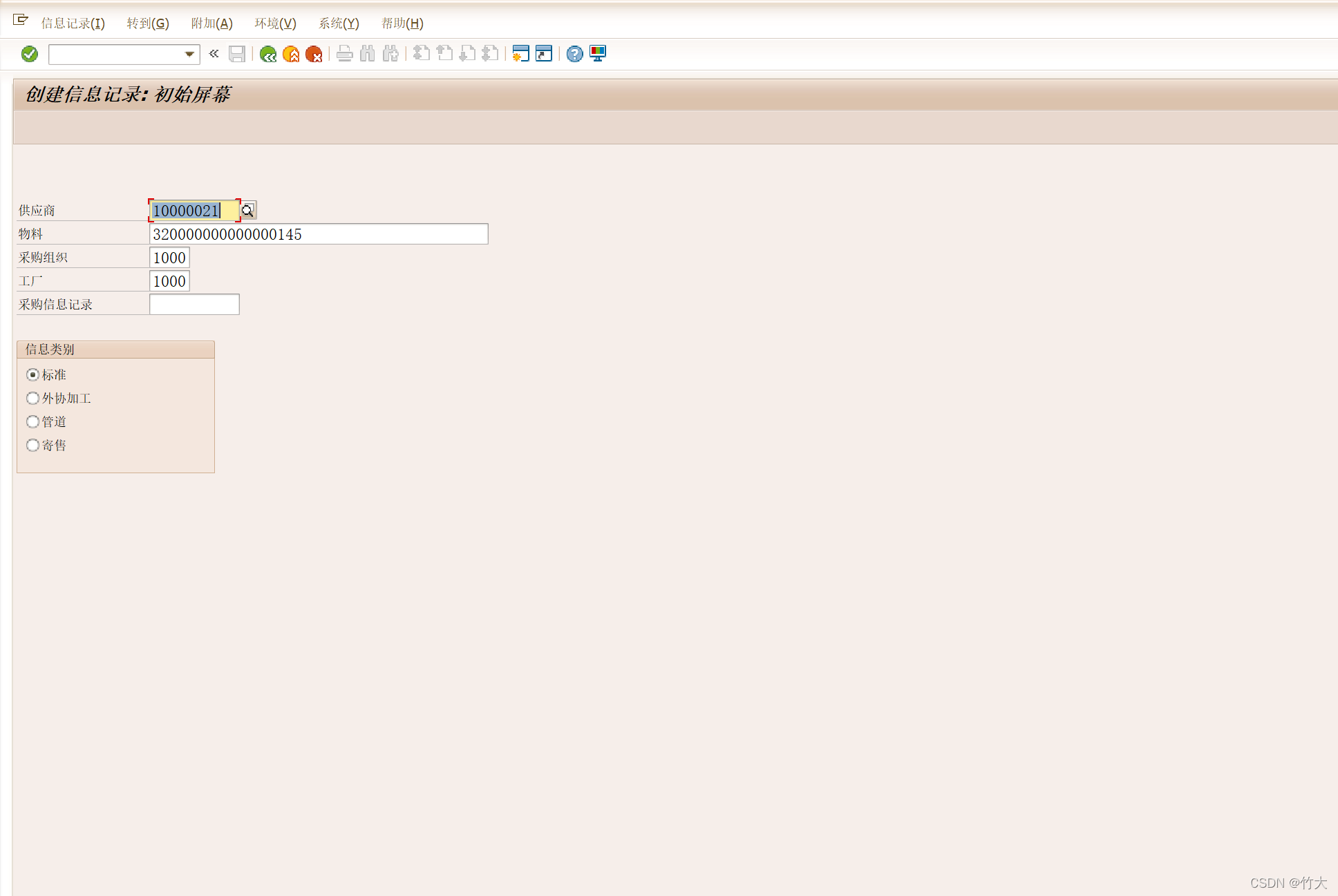Image resolution: width=1338 pixels, height=896 pixels.
Task: Click the green Back arrow icon
Action: tap(268, 54)
